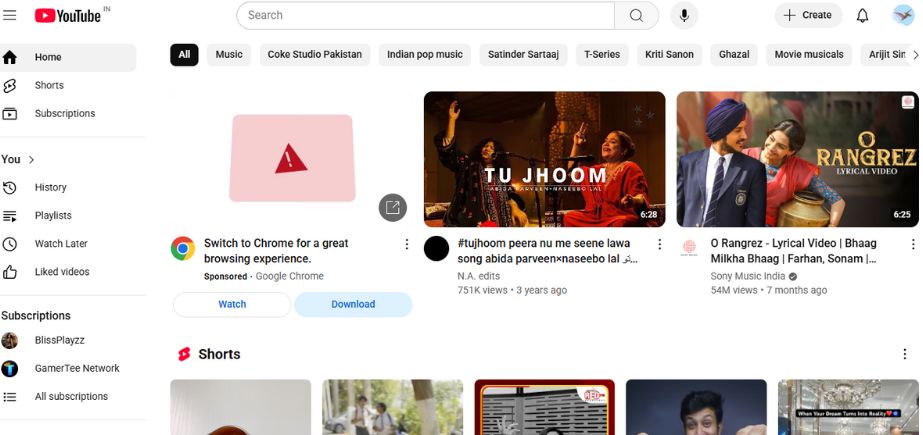This screenshot has height=435, width=923.
Task: Click the Google Chrome ad logo
Action: pyautogui.click(x=183, y=248)
